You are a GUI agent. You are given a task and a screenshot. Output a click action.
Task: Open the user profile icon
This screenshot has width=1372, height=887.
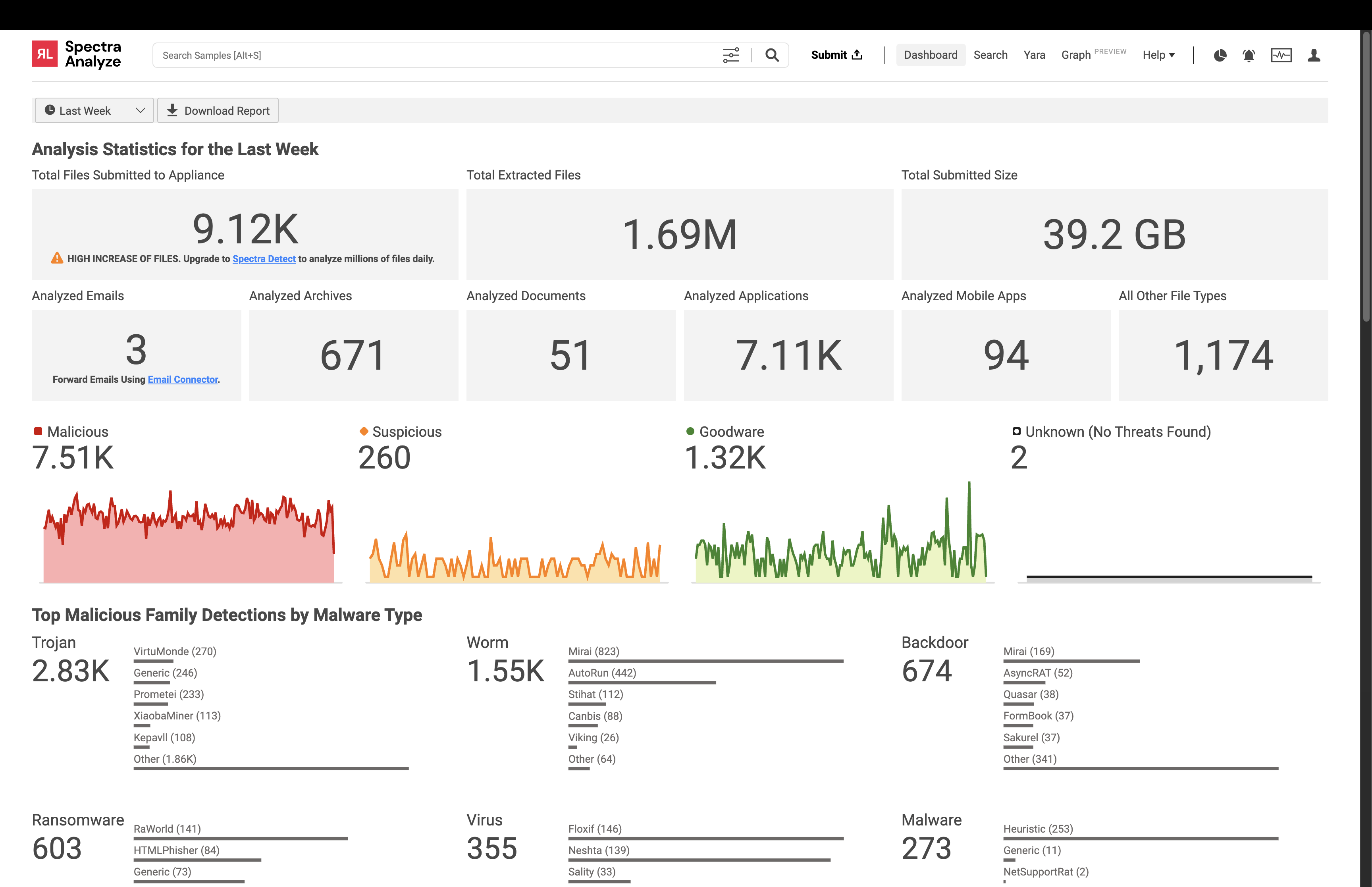click(1313, 55)
